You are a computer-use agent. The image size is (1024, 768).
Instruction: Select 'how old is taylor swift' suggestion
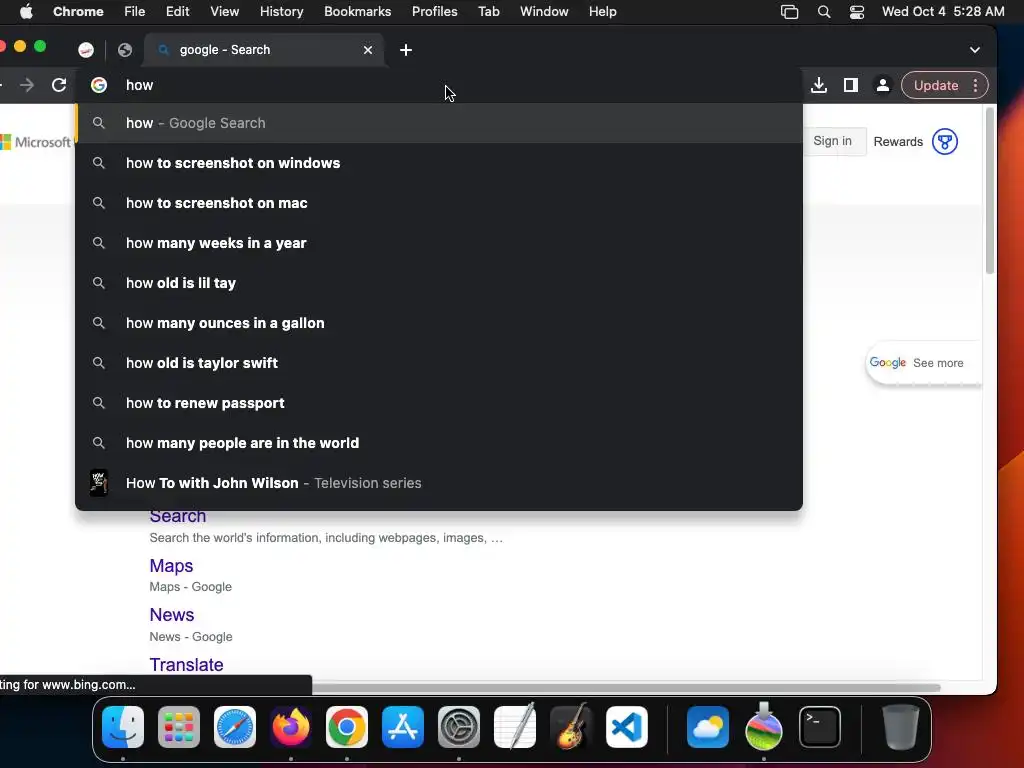coord(439,362)
